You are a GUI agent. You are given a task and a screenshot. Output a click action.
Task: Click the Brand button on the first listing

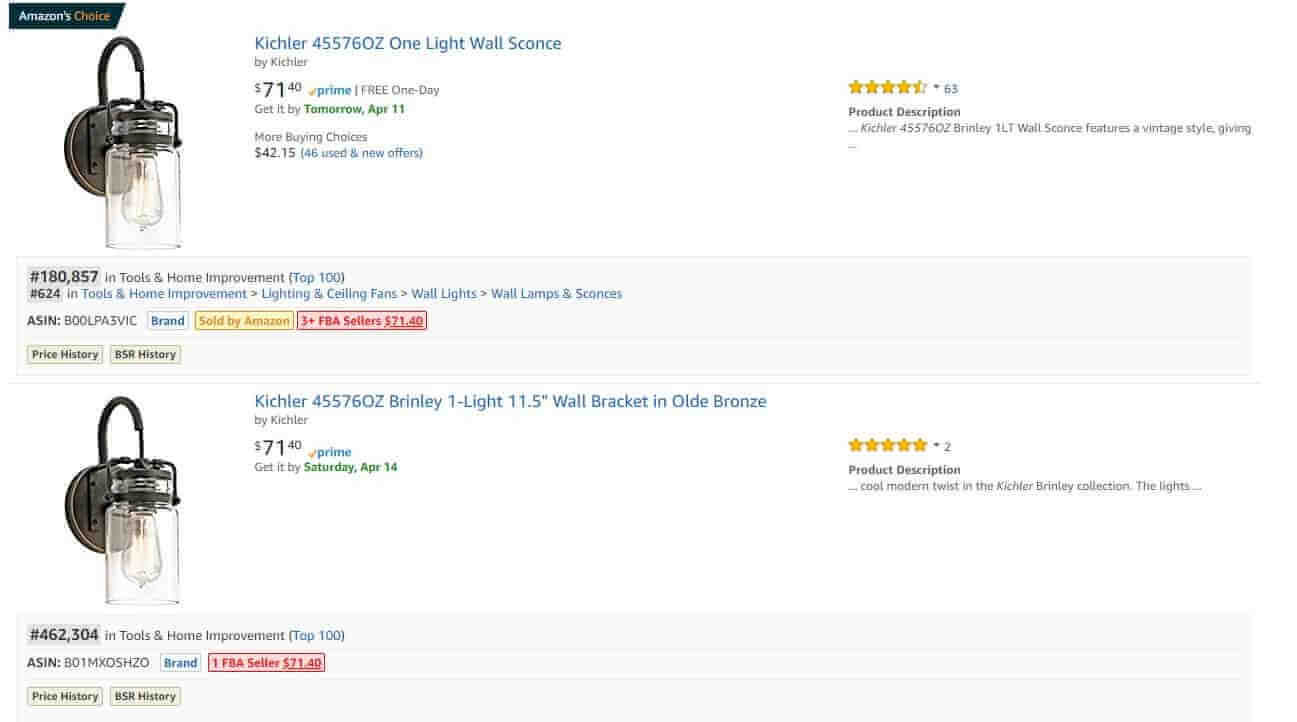(x=167, y=320)
